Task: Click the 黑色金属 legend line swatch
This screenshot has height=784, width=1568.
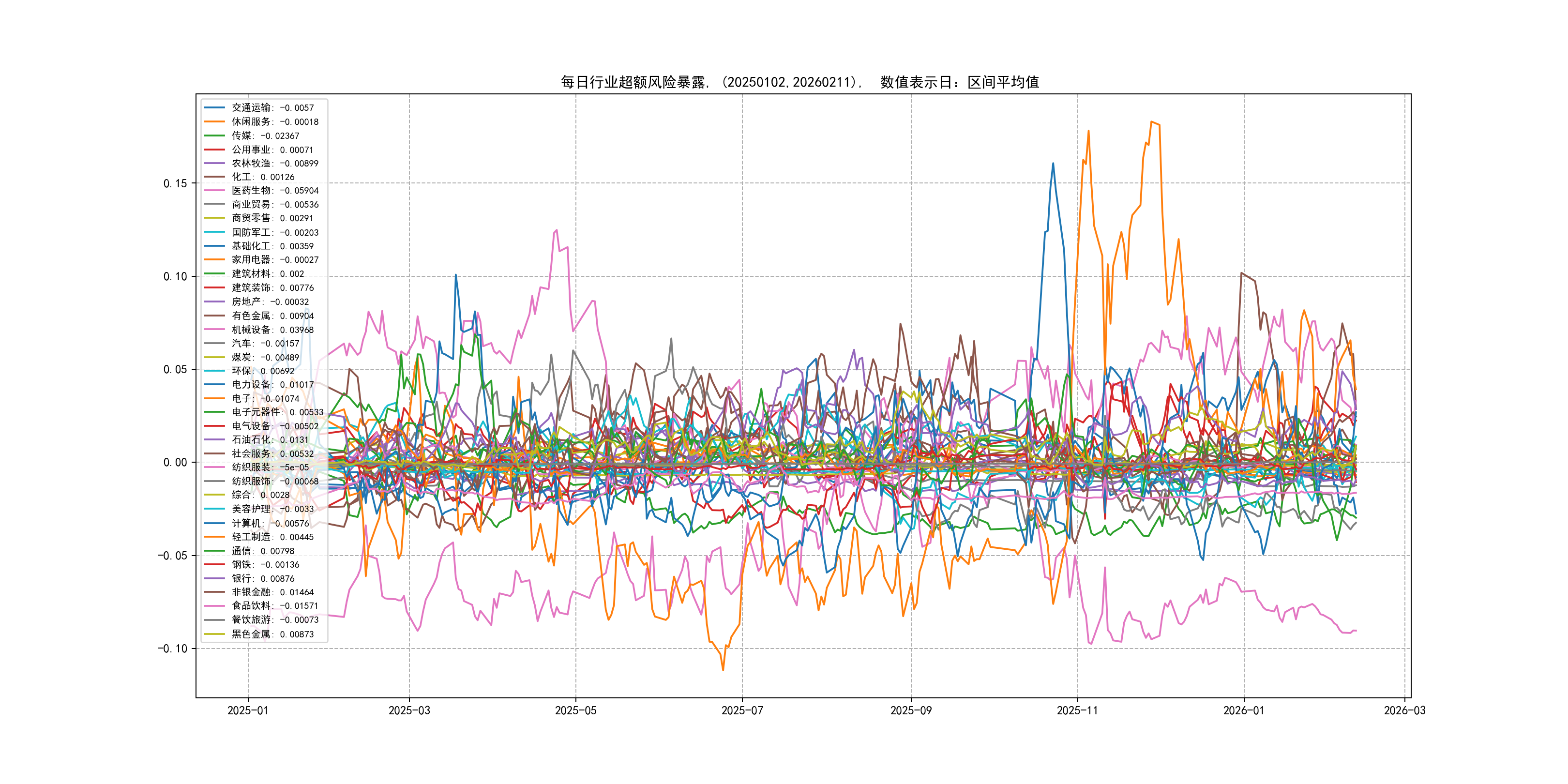Action: coord(214,634)
